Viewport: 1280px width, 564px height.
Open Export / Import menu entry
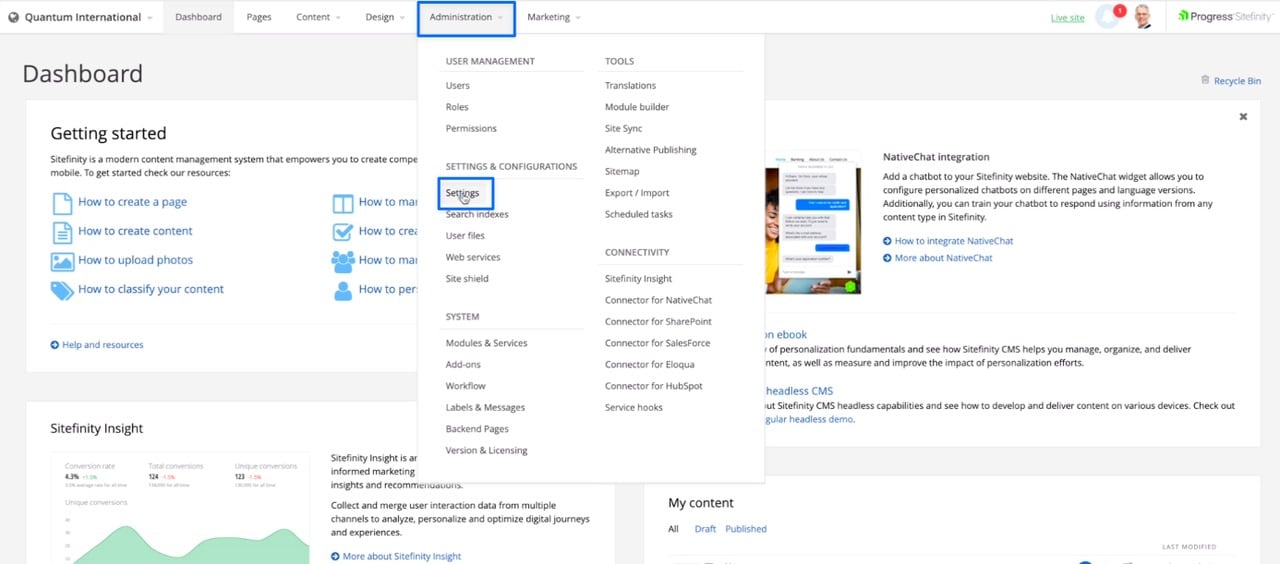click(637, 193)
